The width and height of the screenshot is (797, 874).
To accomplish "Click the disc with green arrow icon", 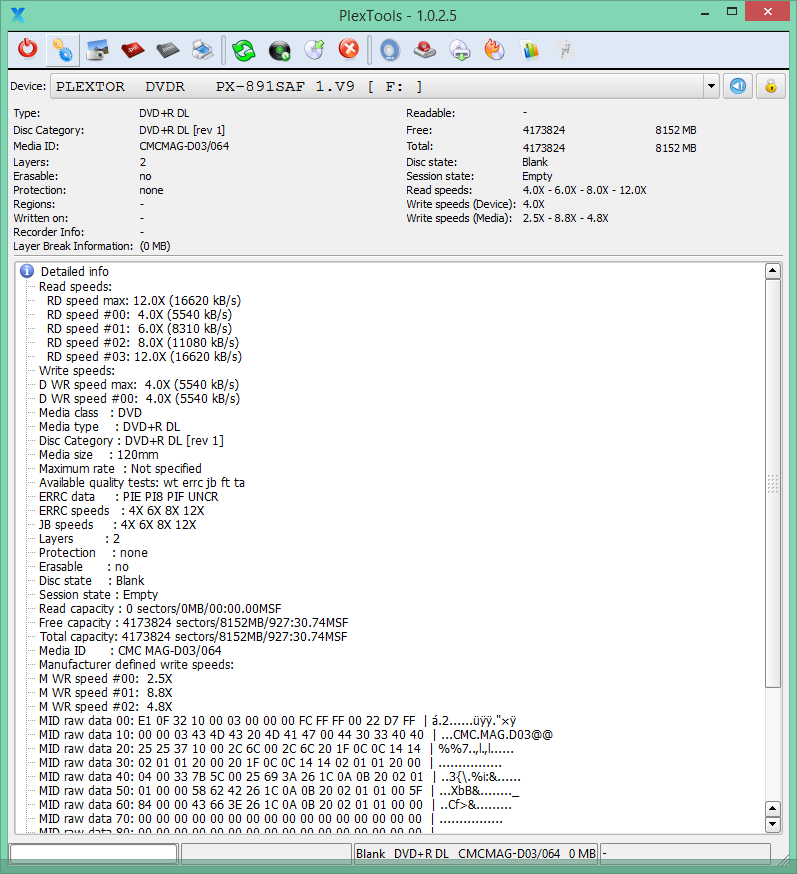I will [x=314, y=49].
